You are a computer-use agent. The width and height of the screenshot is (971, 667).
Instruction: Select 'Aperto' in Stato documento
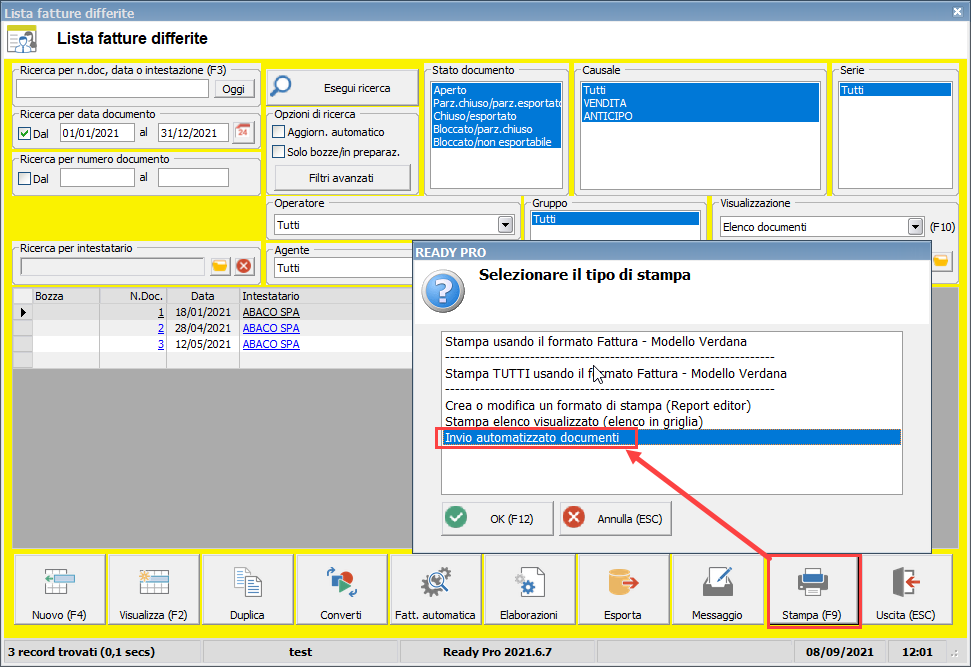(497, 90)
